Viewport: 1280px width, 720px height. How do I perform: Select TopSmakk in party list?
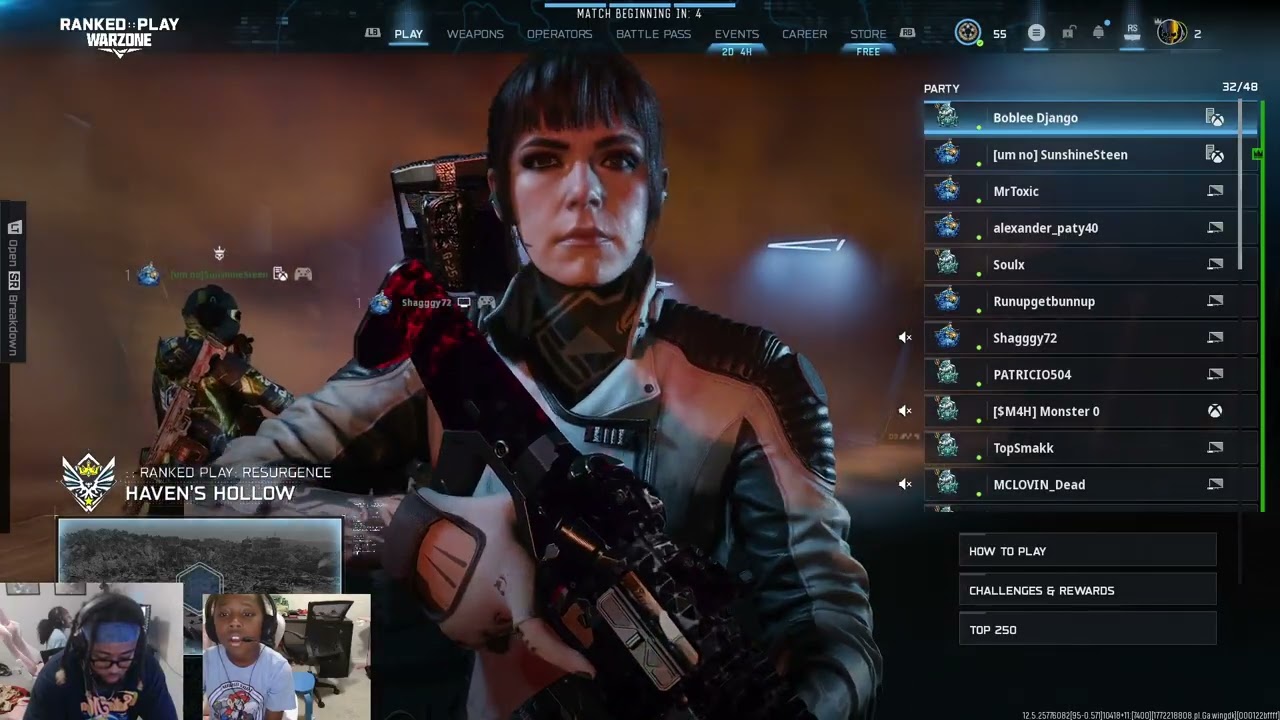pos(1089,448)
